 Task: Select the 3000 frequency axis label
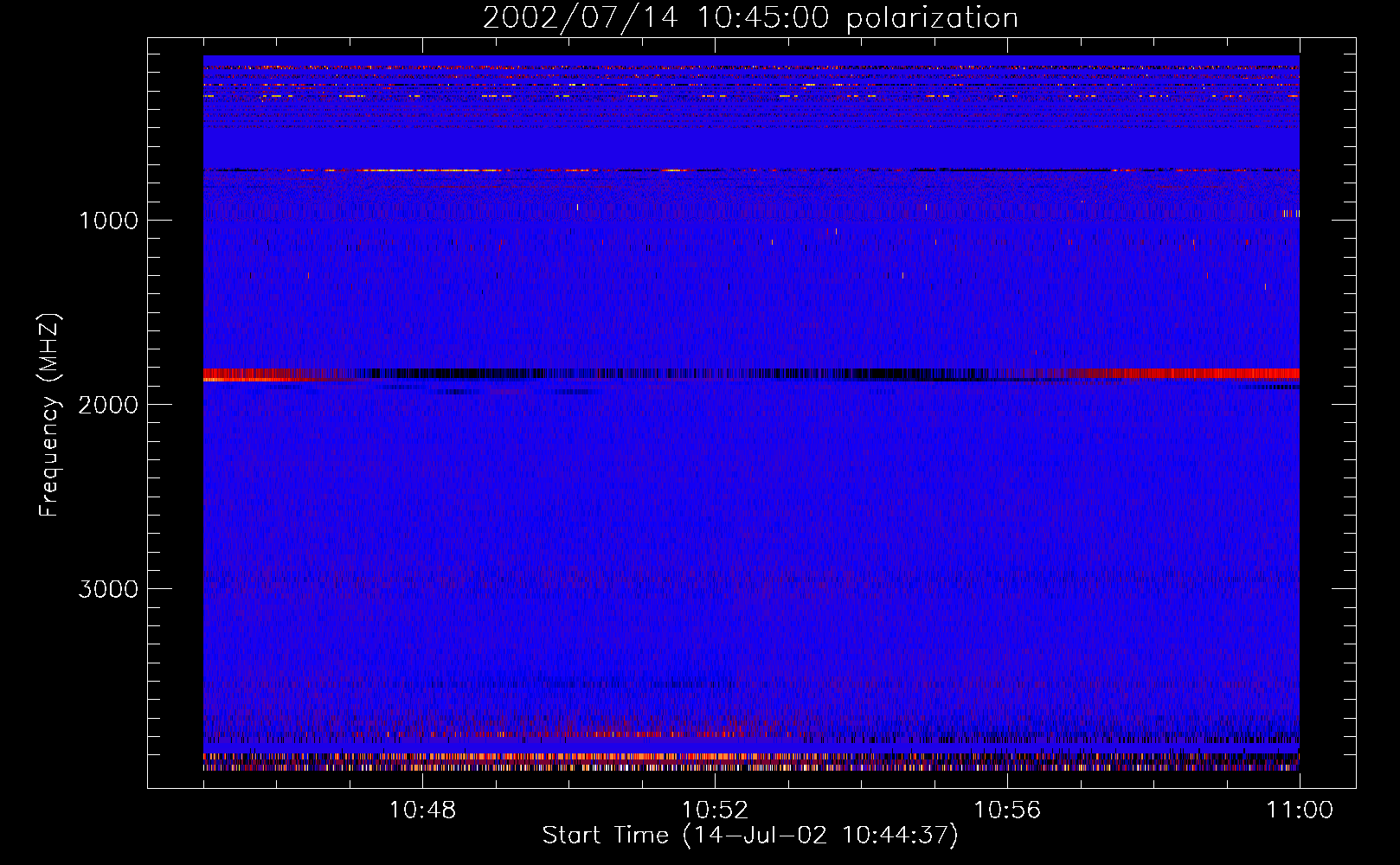click(108, 589)
